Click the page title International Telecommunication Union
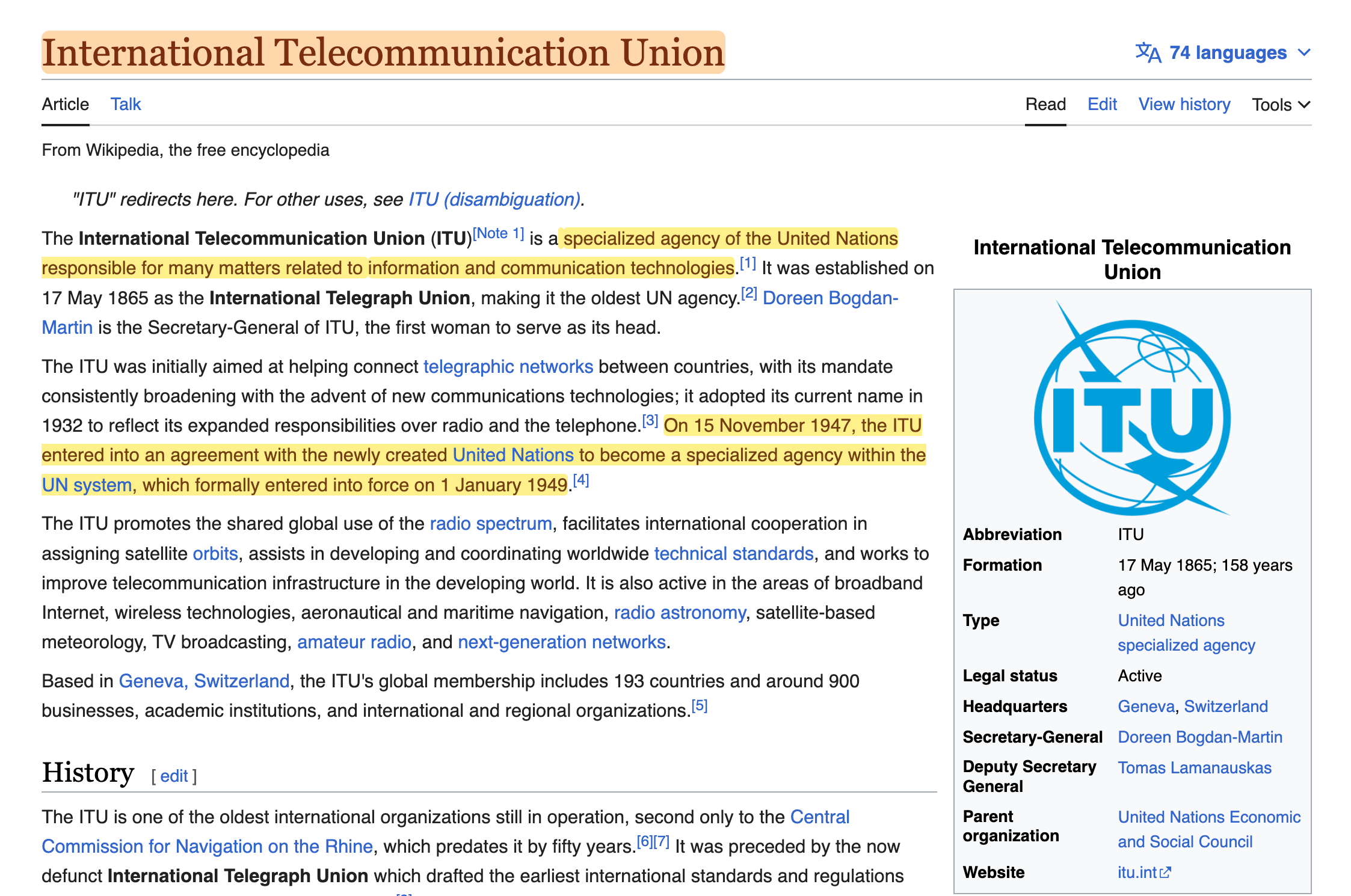The width and height of the screenshot is (1351, 896). pos(383,52)
